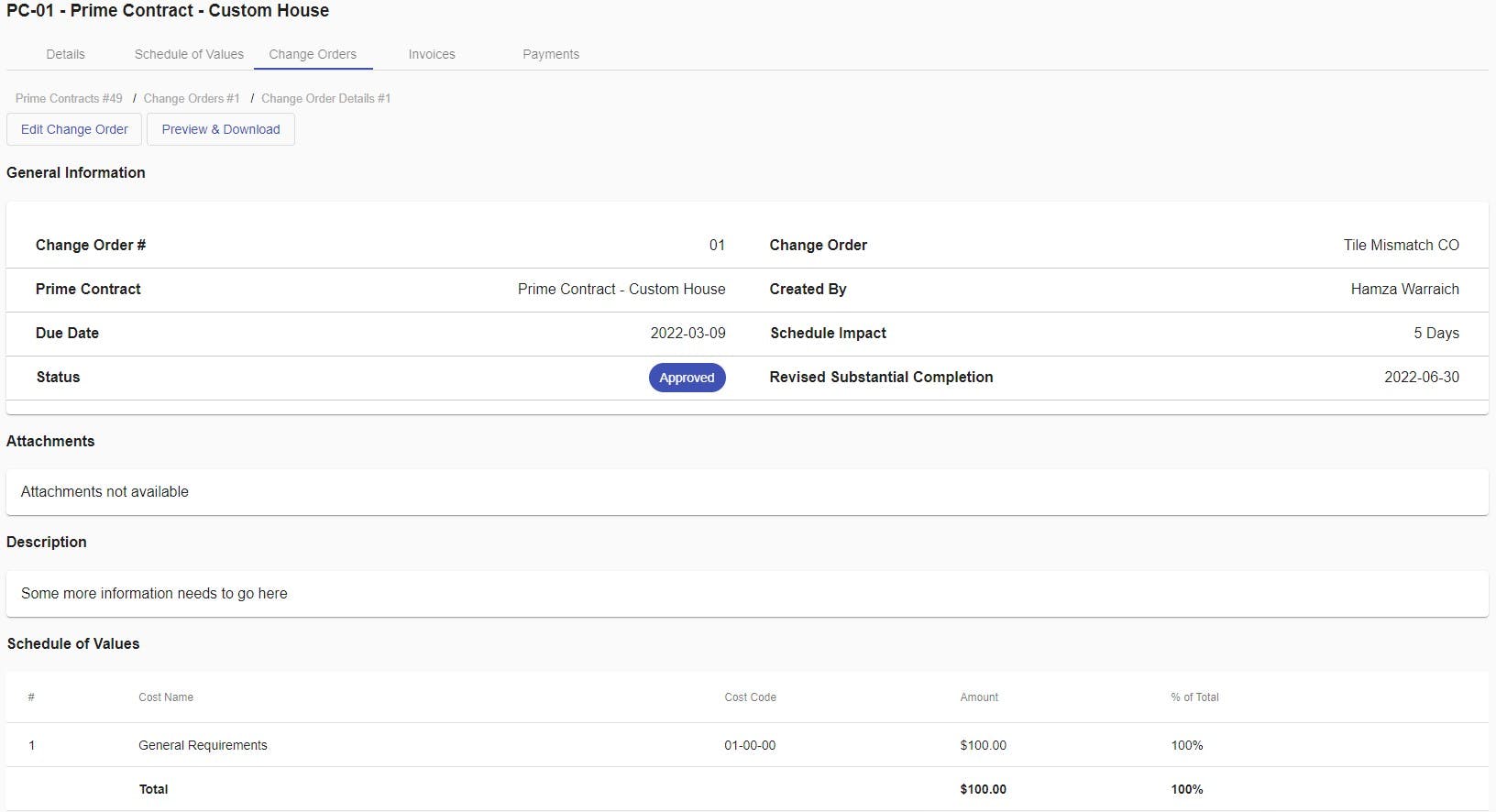The image size is (1496, 812).
Task: Switch to Schedule of Values tab
Action: (189, 54)
